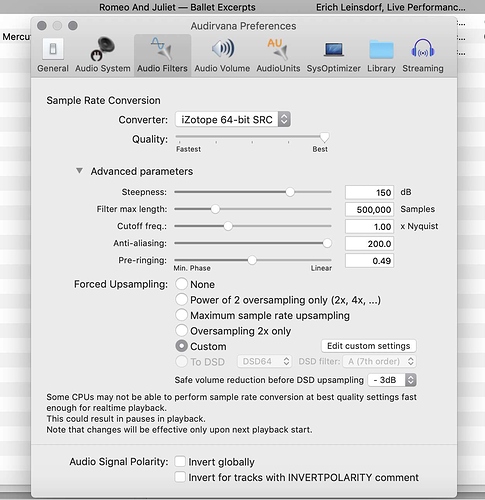Select Power of 2 oversampling only option
Viewport: 485px width, 500px height.
[x=181, y=300]
